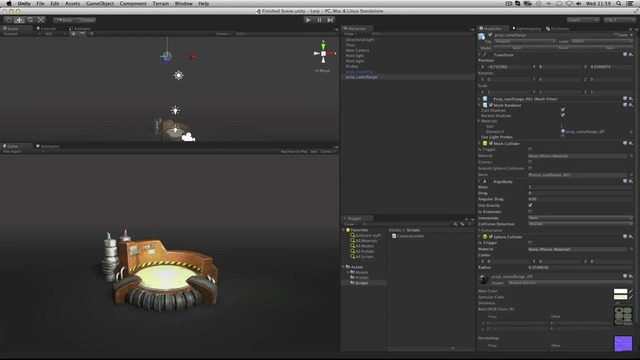The image size is (640, 360).
Task: Open the material gear settings menu
Action: [631, 277]
